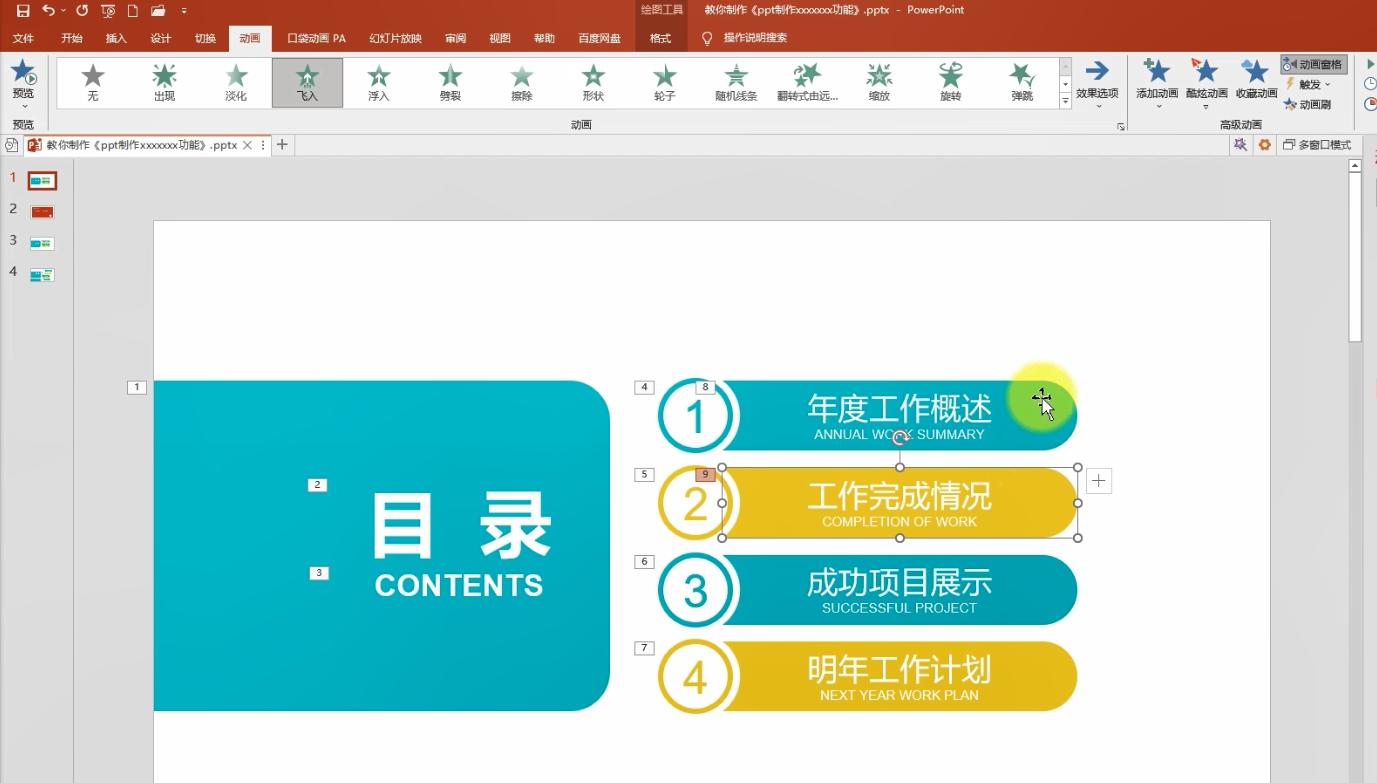Click 添加动画 to add an animation
Image resolution: width=1377 pixels, height=783 pixels.
1156,82
